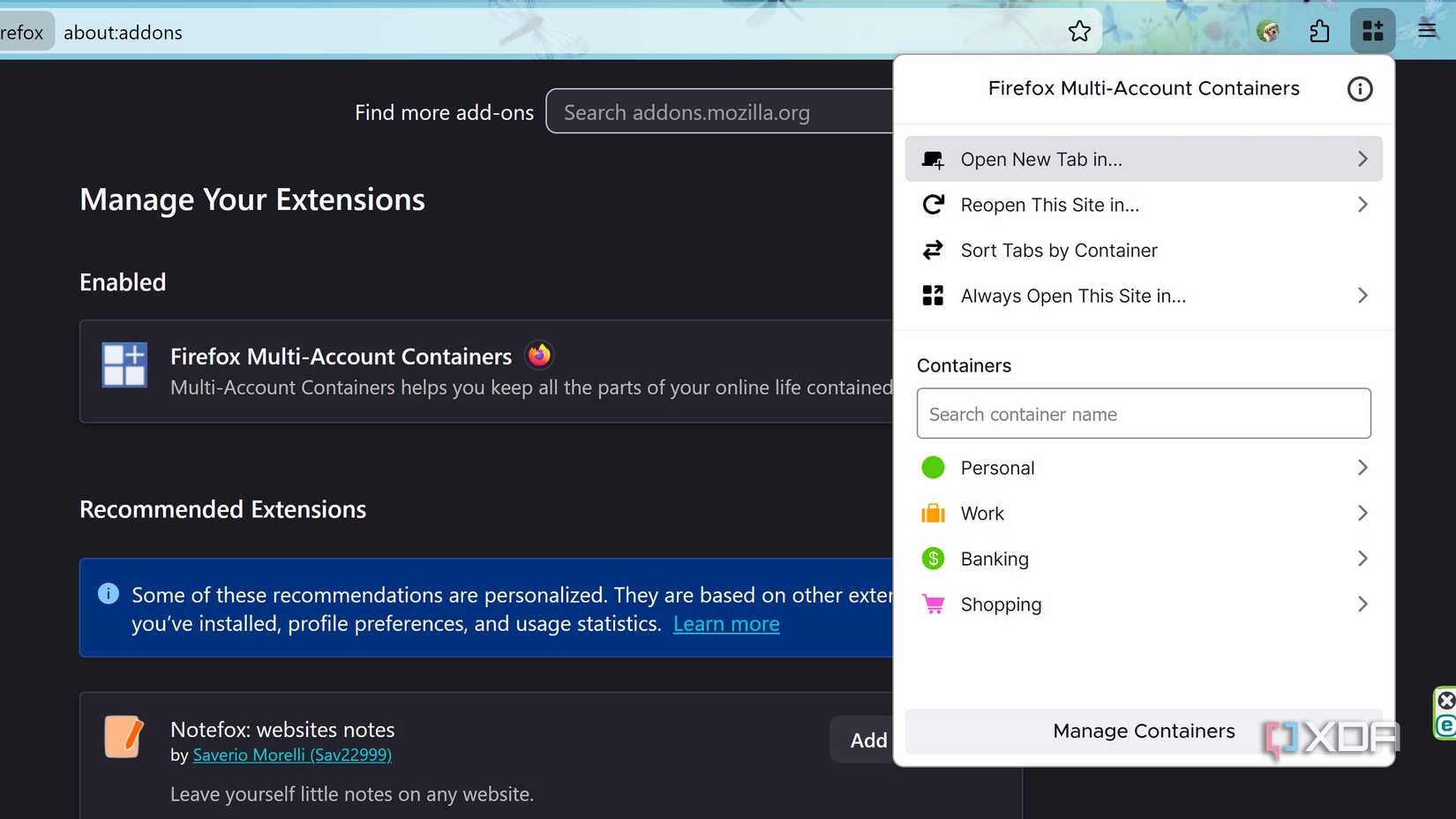Open the Firefox application hamburger menu
1456x819 pixels.
pyautogui.click(x=1427, y=30)
